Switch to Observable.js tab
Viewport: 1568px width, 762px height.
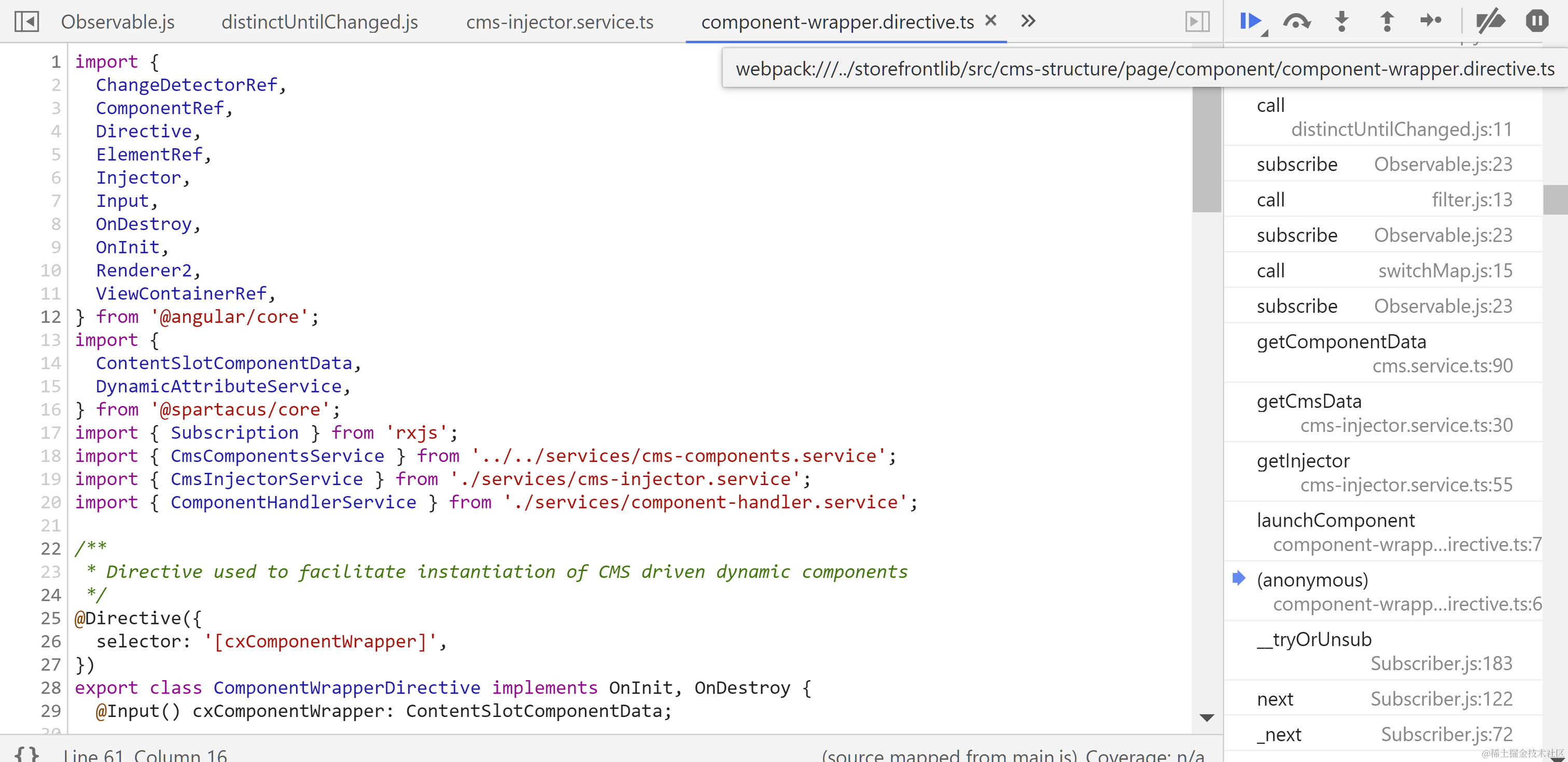[118, 22]
